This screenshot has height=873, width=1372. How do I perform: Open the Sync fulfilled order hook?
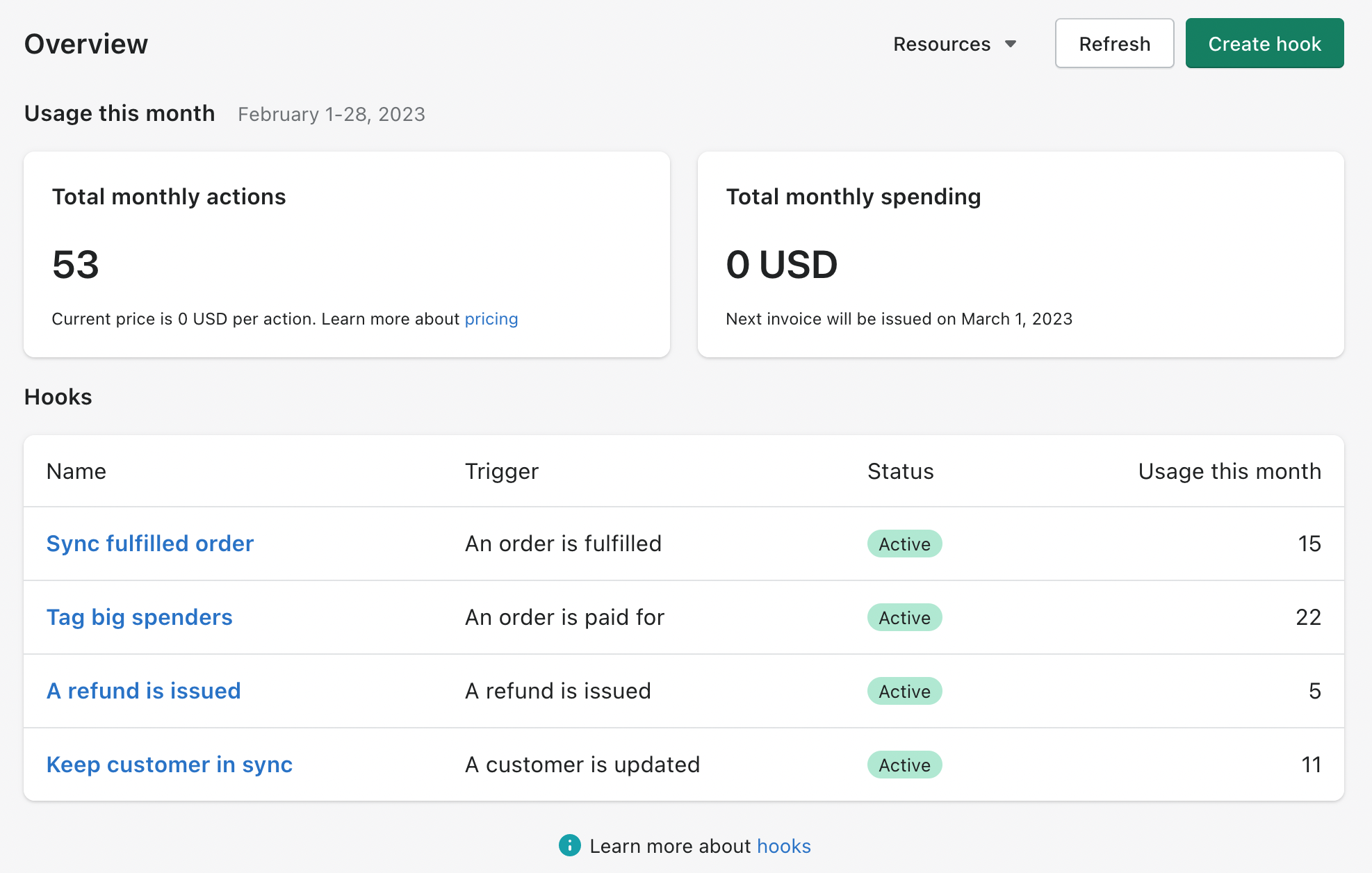coord(149,544)
